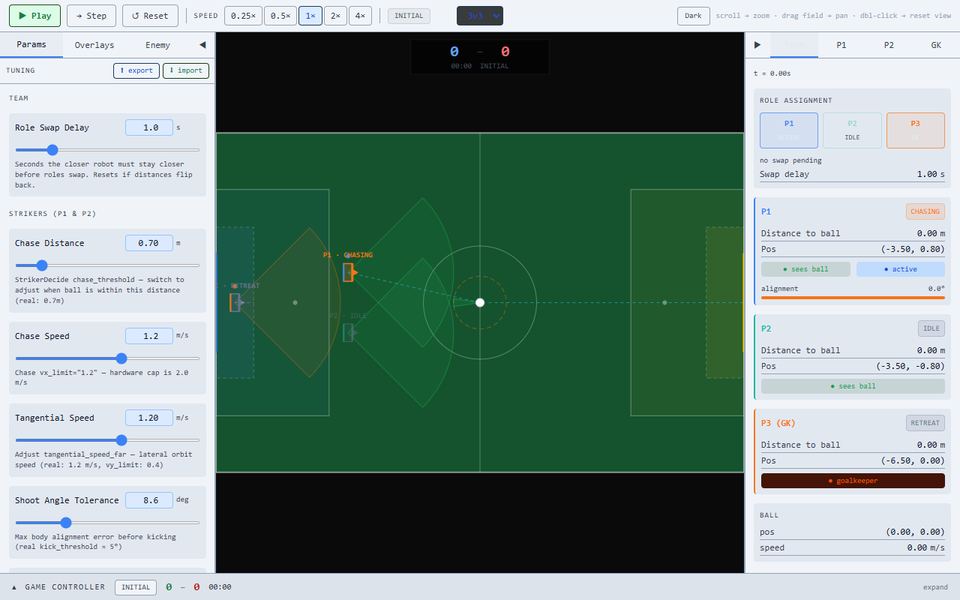Set the speed to 0.25×
This screenshot has height=600, width=960.
pyautogui.click(x=243, y=15)
